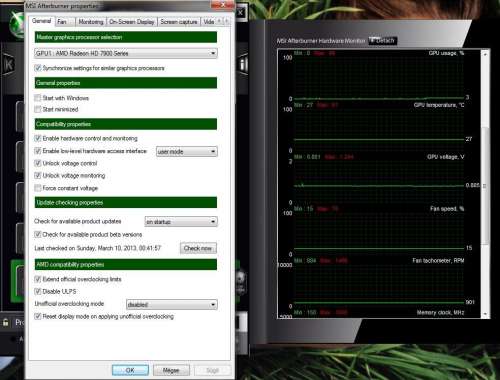Toggle Unlock voltage control checkbox

point(38,163)
